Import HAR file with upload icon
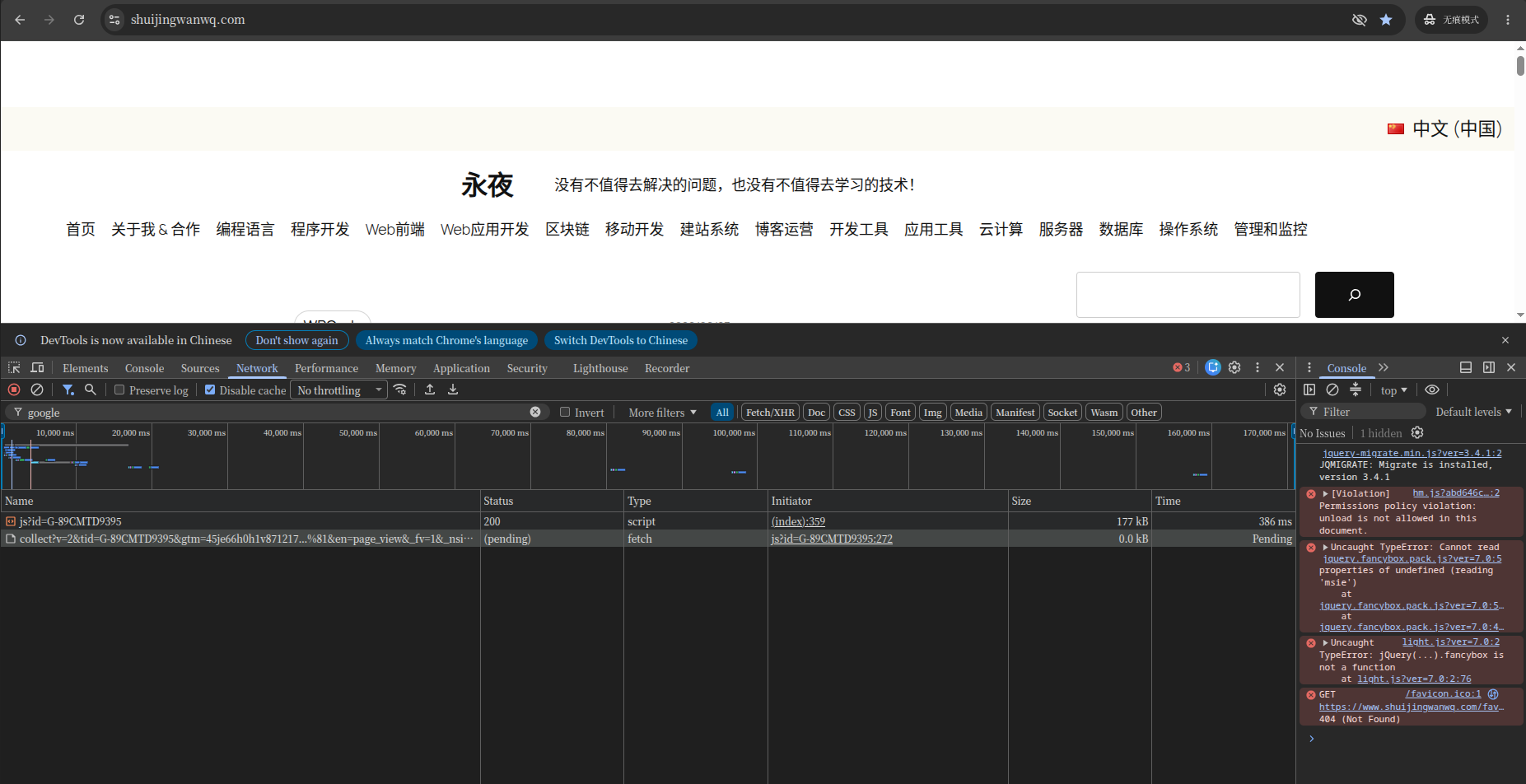 click(x=430, y=390)
